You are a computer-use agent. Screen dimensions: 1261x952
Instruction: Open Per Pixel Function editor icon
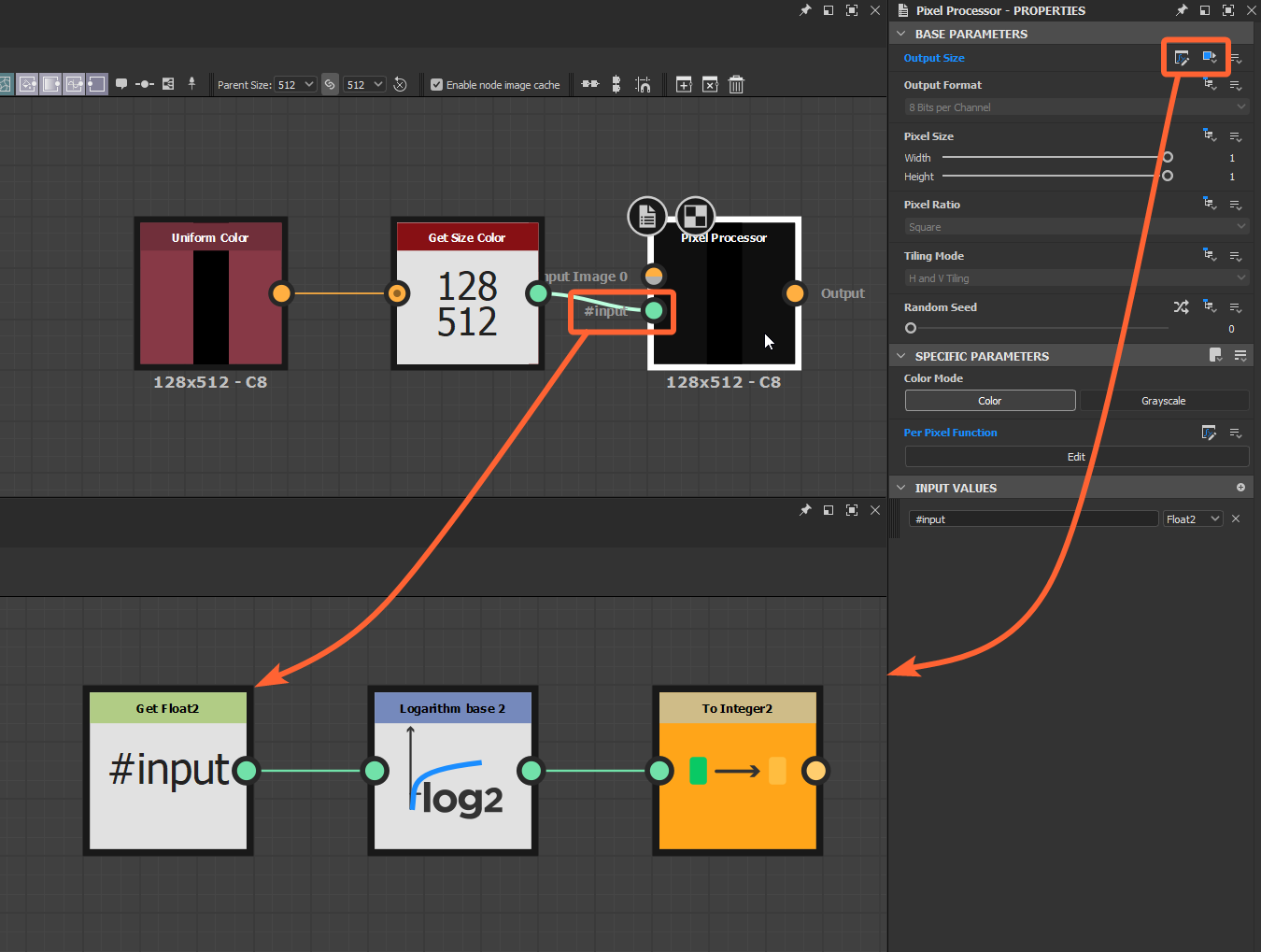[1209, 433]
